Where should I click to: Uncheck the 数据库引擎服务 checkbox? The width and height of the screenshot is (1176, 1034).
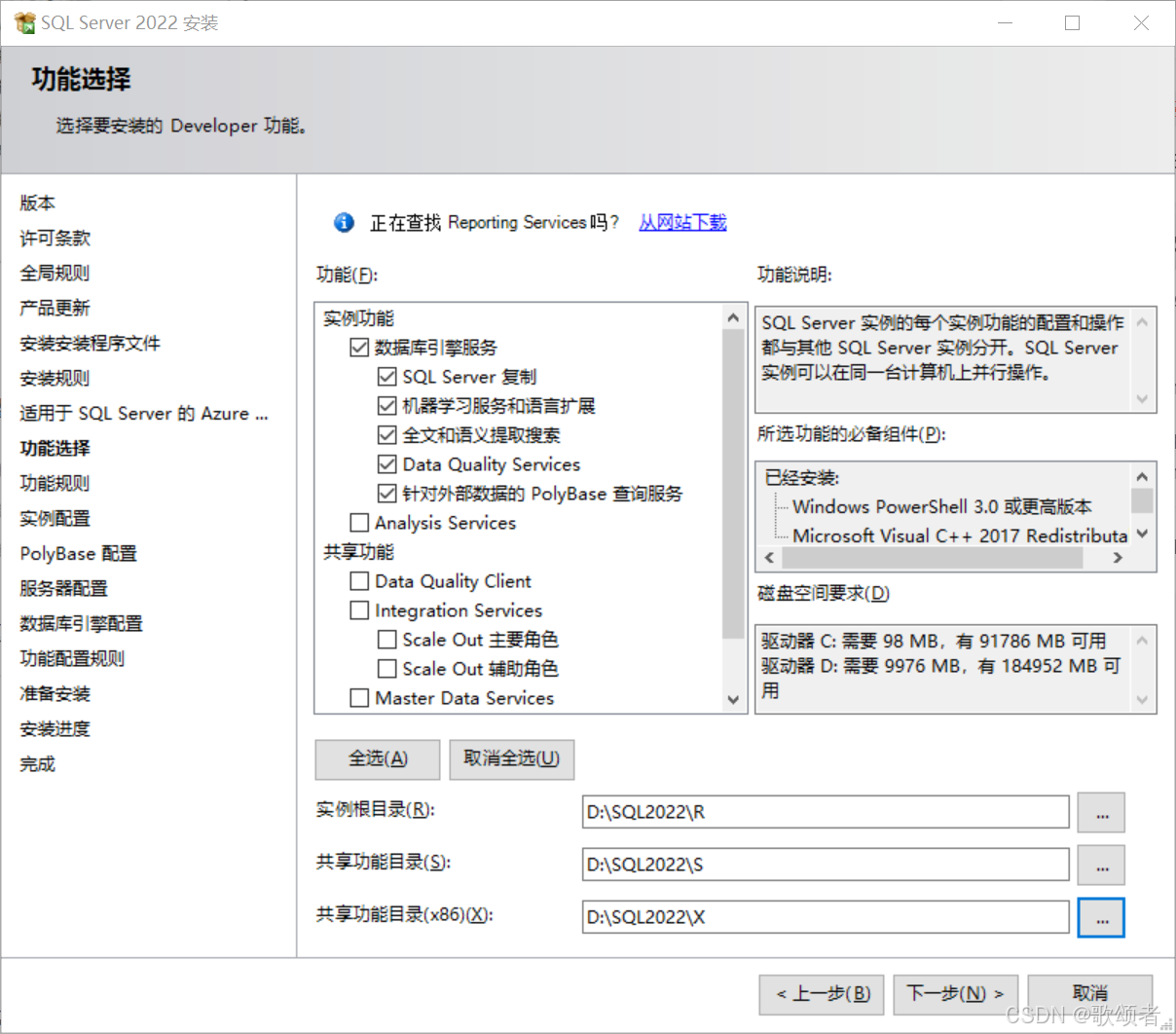pyautogui.click(x=359, y=348)
